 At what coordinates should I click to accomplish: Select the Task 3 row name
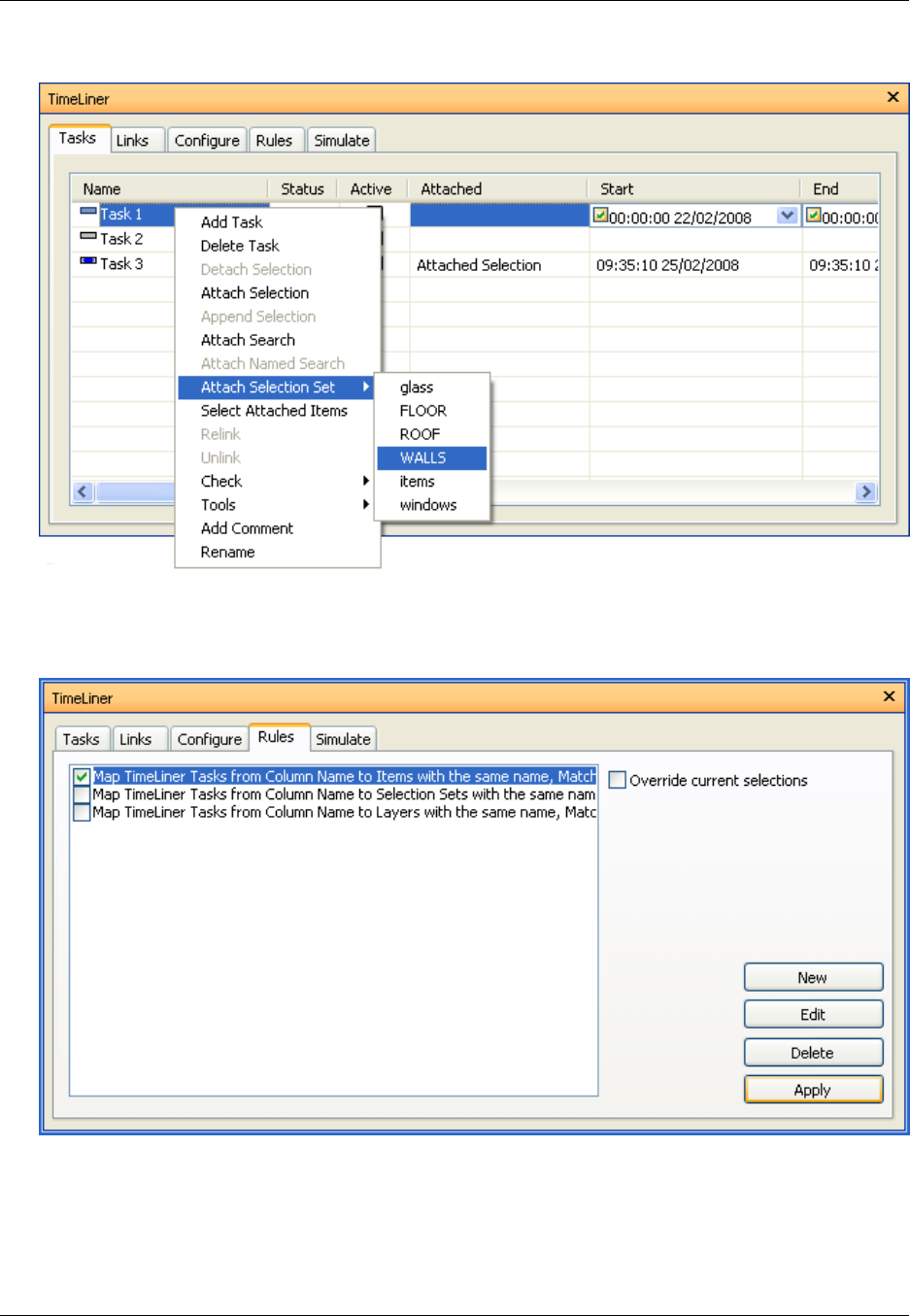click(121, 264)
